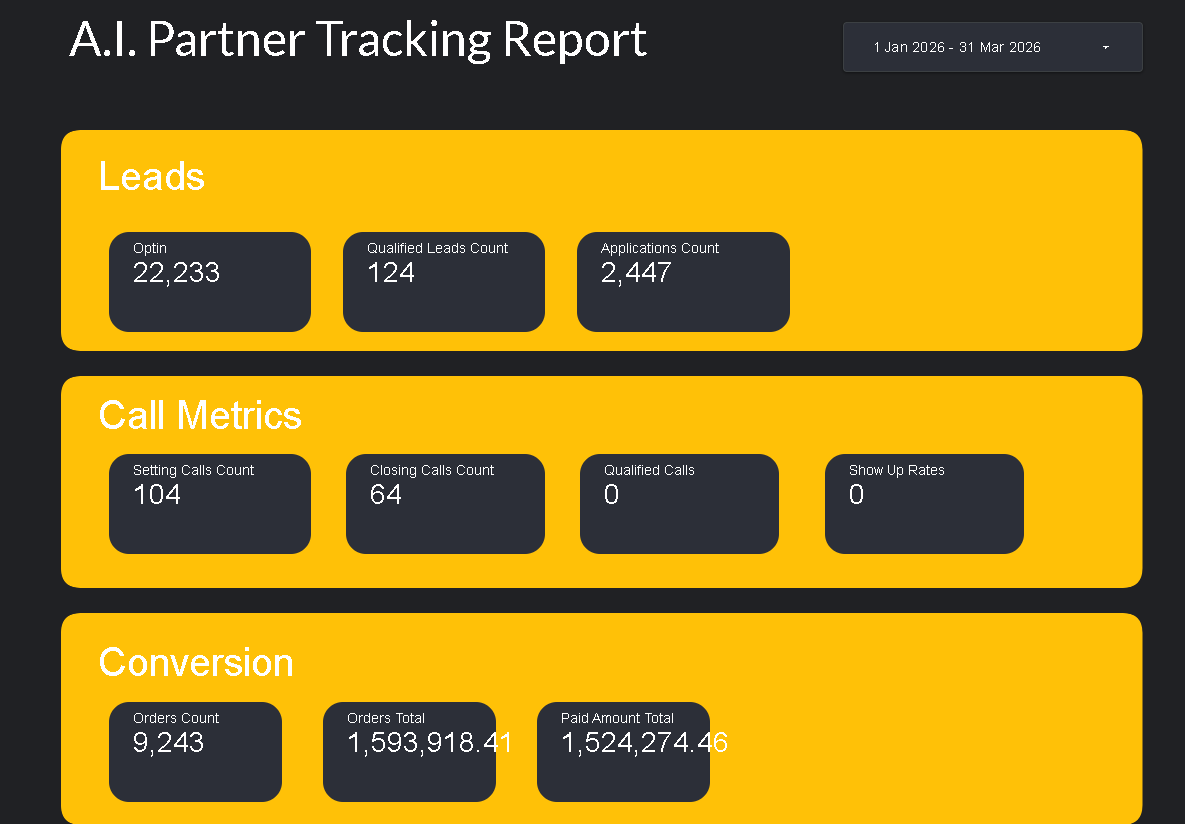
Task: Select the Call Metrics section heading
Action: [x=200, y=415]
